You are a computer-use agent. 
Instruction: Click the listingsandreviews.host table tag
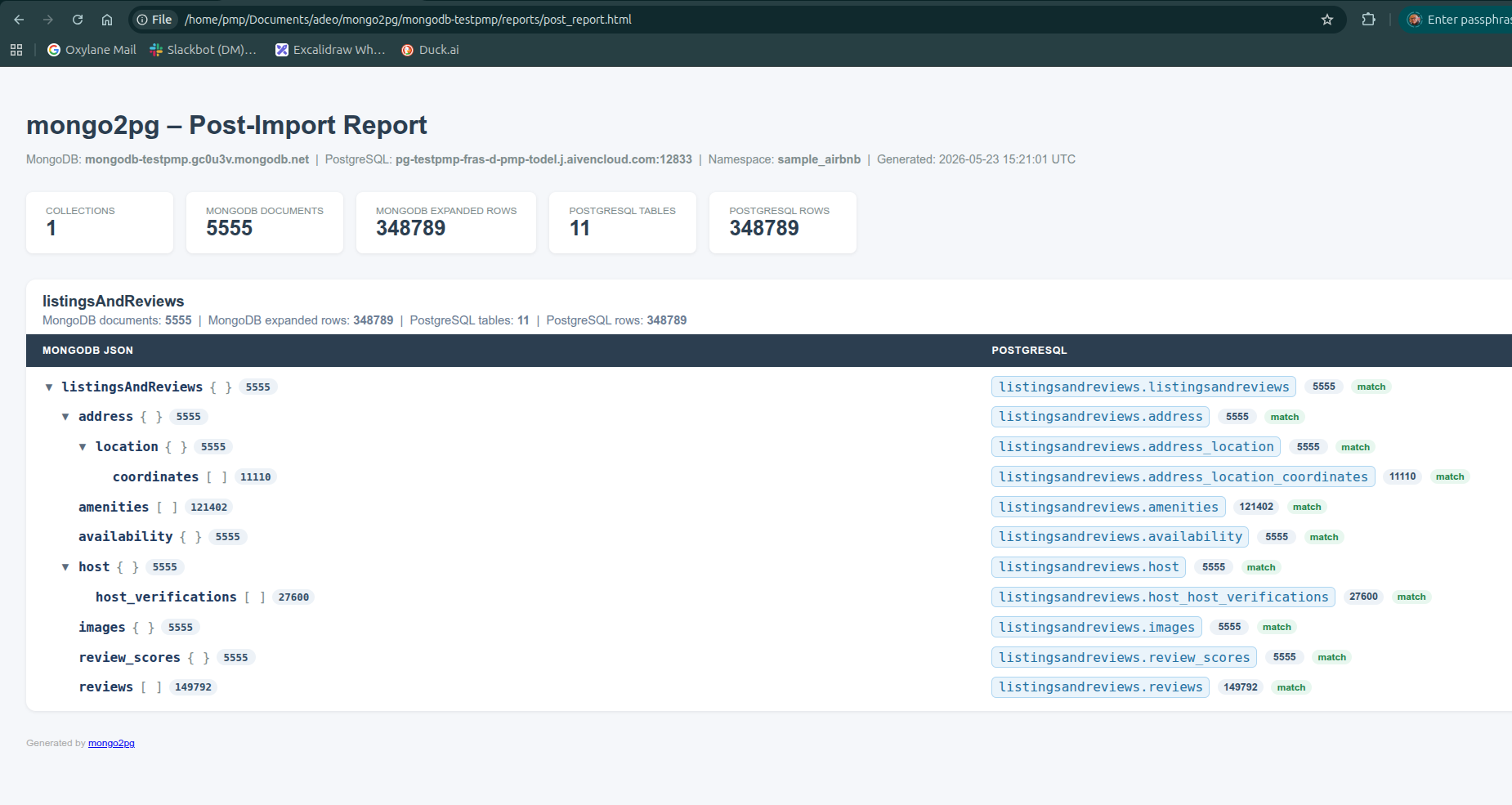pyautogui.click(x=1089, y=567)
